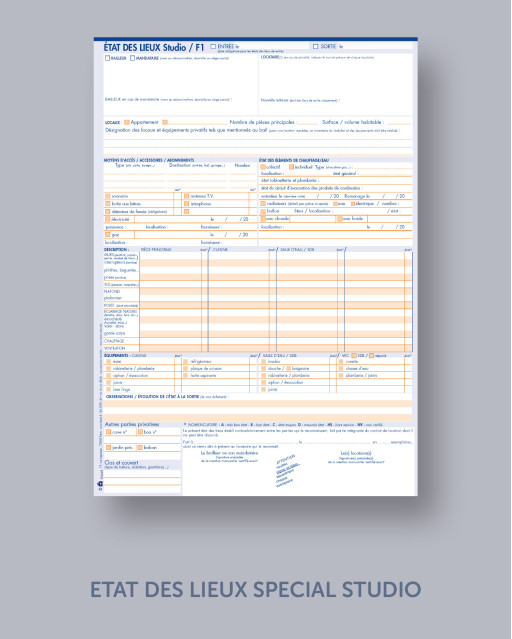Viewport: 512px width, 639px height.
Task: Select the PLAFOND row label
Action: [112, 292]
